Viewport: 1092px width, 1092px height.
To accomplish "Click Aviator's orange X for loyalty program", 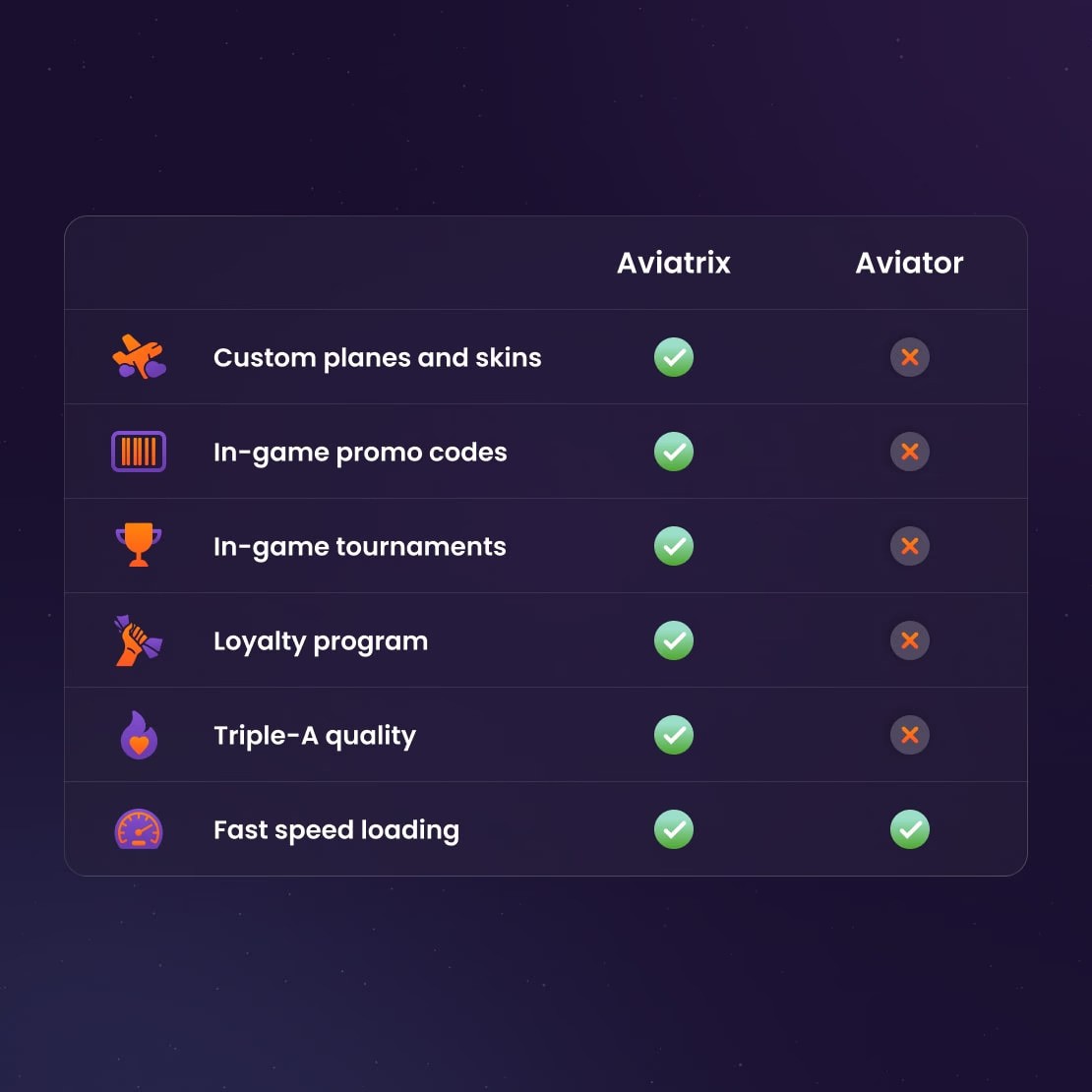I will click(x=910, y=640).
